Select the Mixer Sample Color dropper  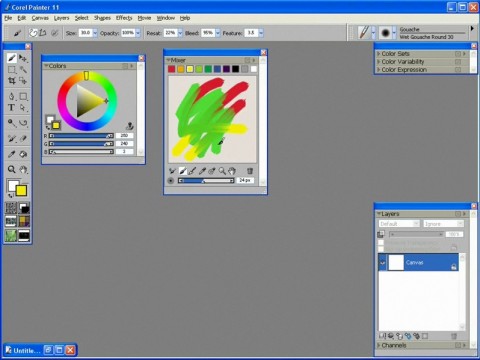pos(202,171)
